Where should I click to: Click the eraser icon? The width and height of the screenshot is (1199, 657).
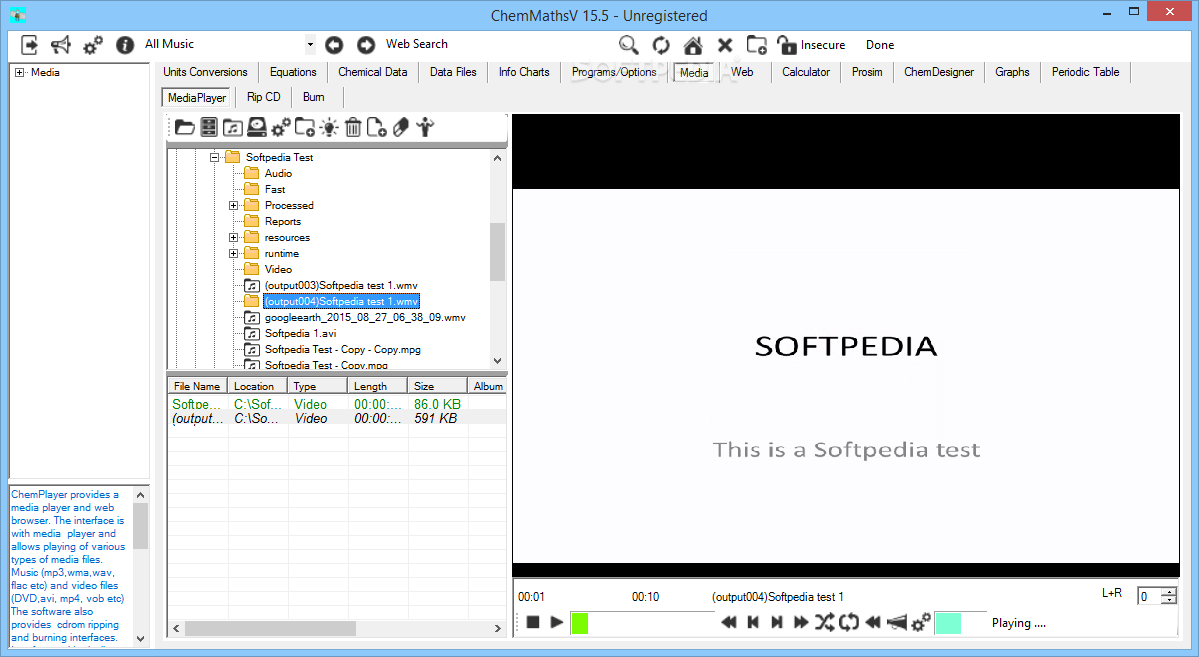click(x=401, y=128)
